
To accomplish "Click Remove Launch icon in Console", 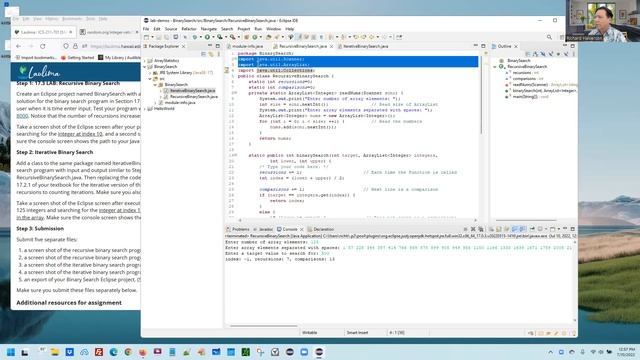I will [x=473, y=229].
